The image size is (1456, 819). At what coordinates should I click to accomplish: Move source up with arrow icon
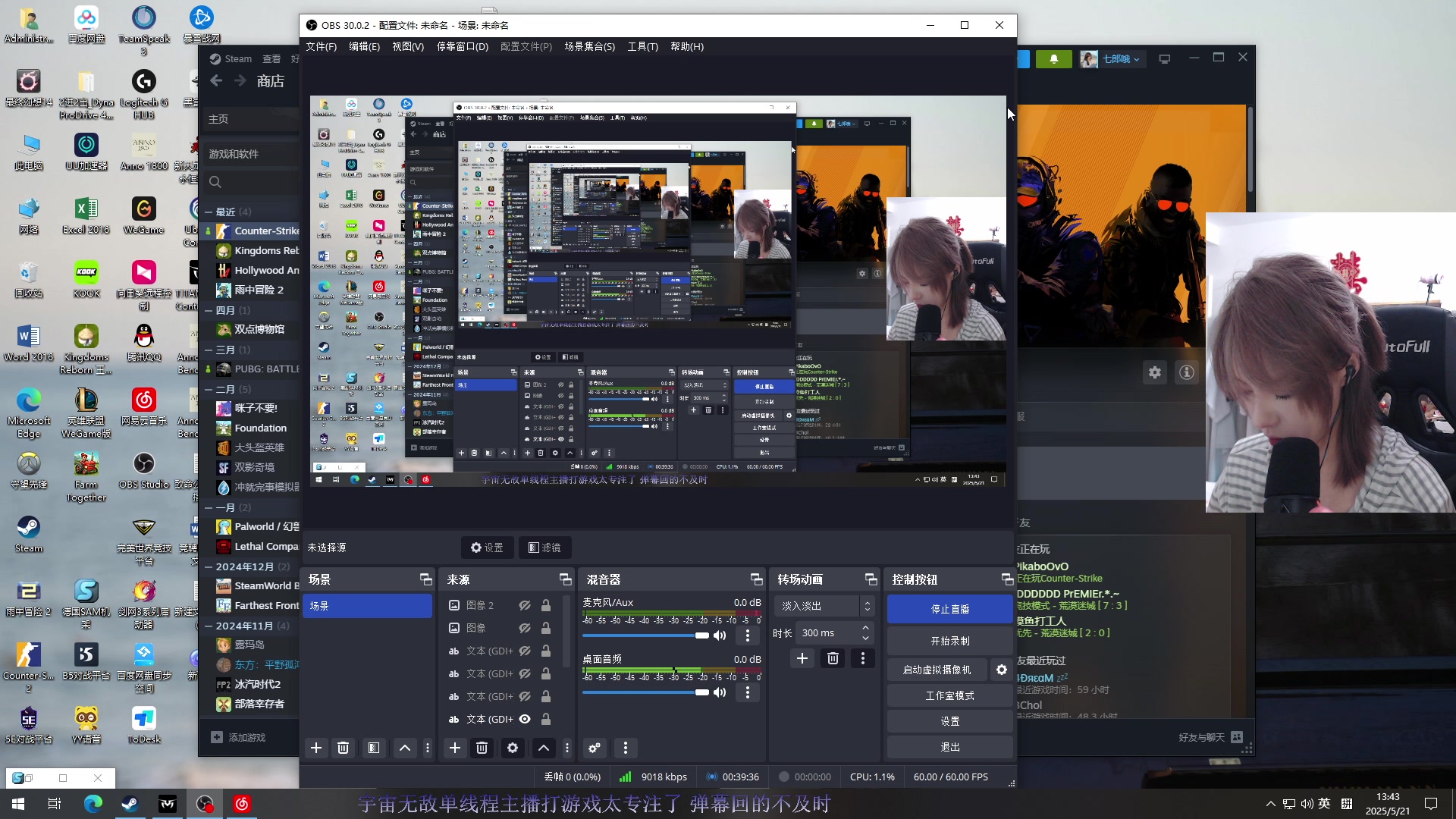point(544,748)
